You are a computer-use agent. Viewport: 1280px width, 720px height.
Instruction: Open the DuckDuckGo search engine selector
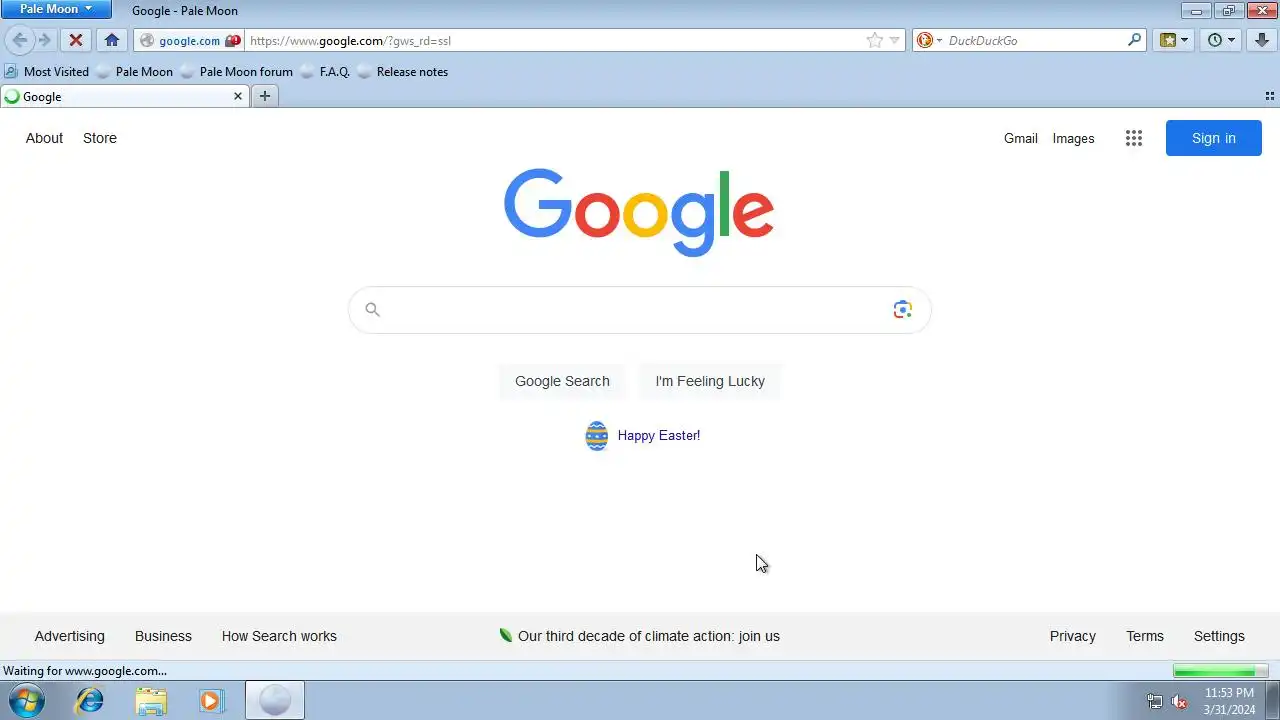coord(930,41)
